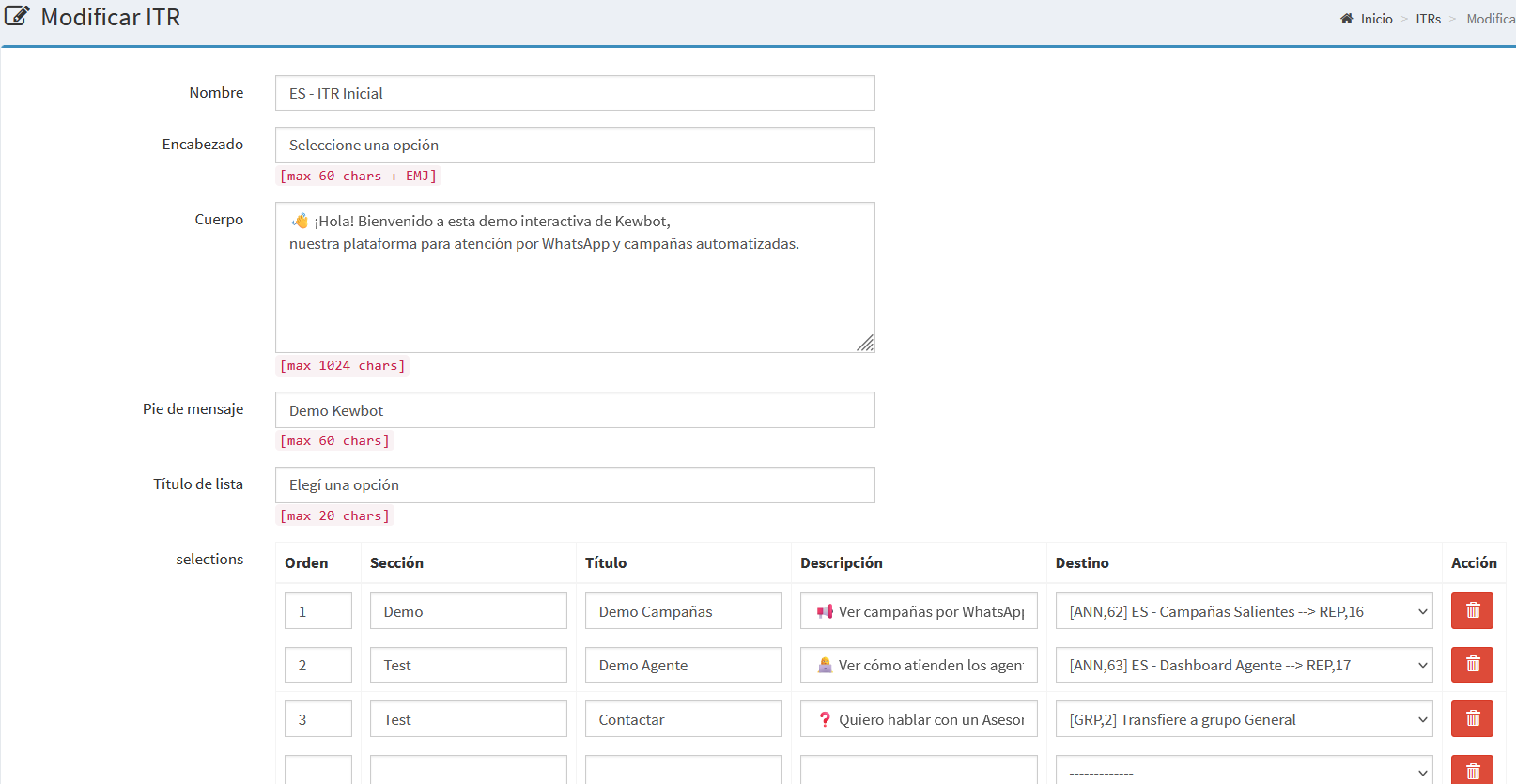
Task: Edit Pie de mensaje field
Action: (x=575, y=410)
